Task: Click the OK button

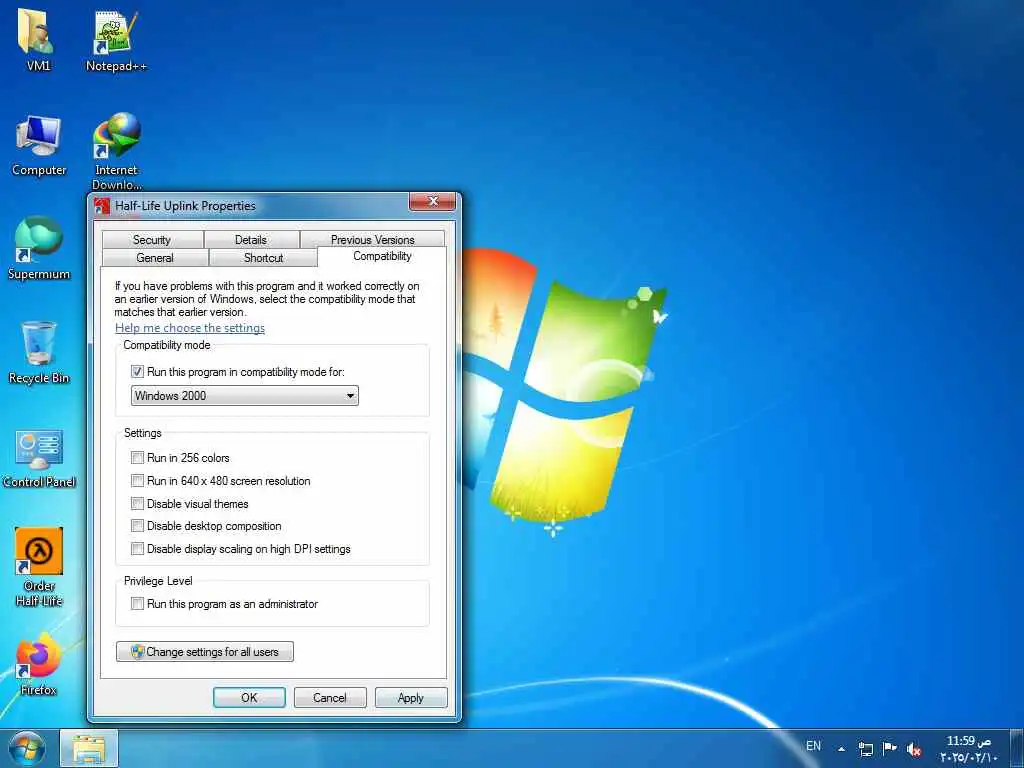Action: [249, 697]
